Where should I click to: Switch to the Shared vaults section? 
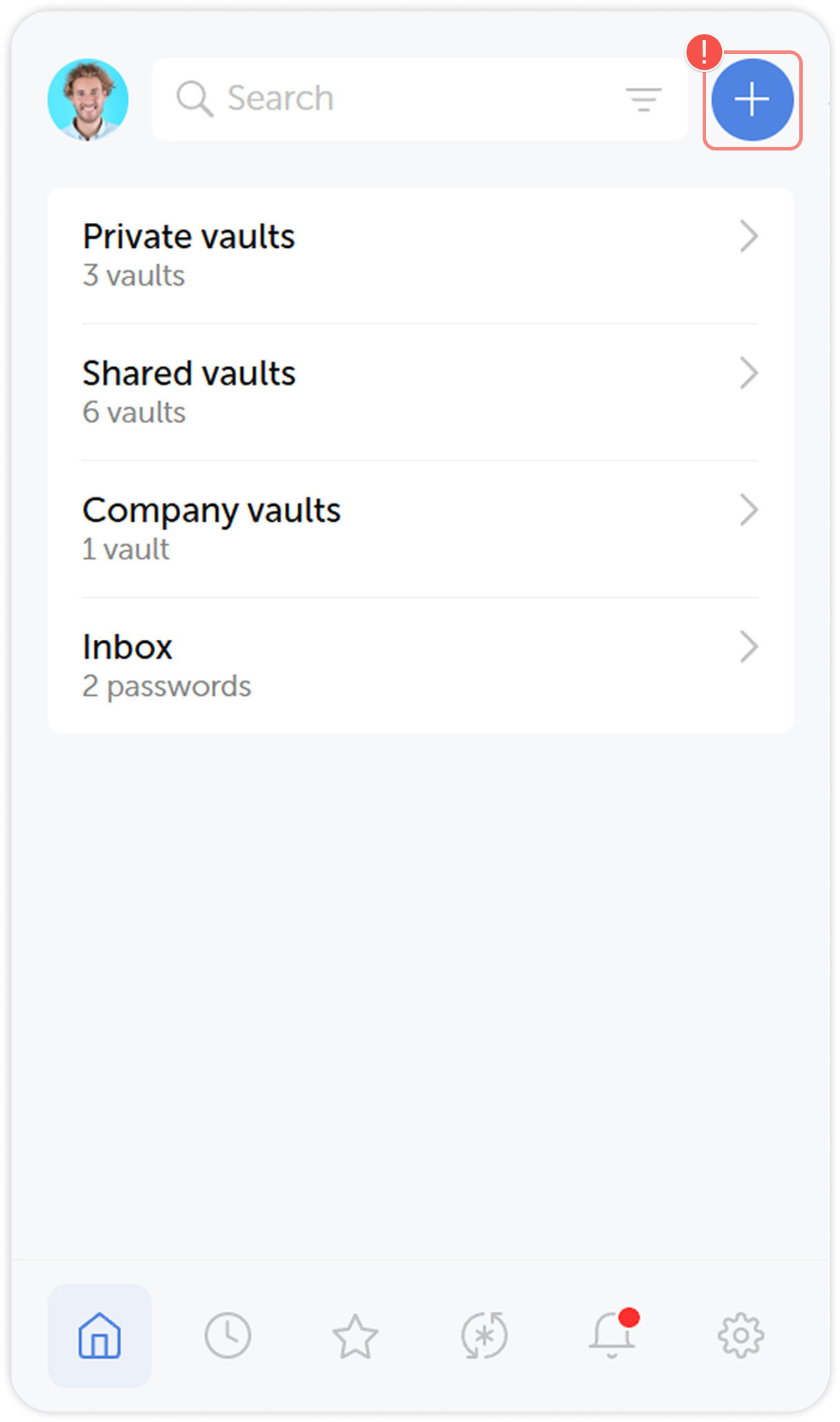point(188,375)
